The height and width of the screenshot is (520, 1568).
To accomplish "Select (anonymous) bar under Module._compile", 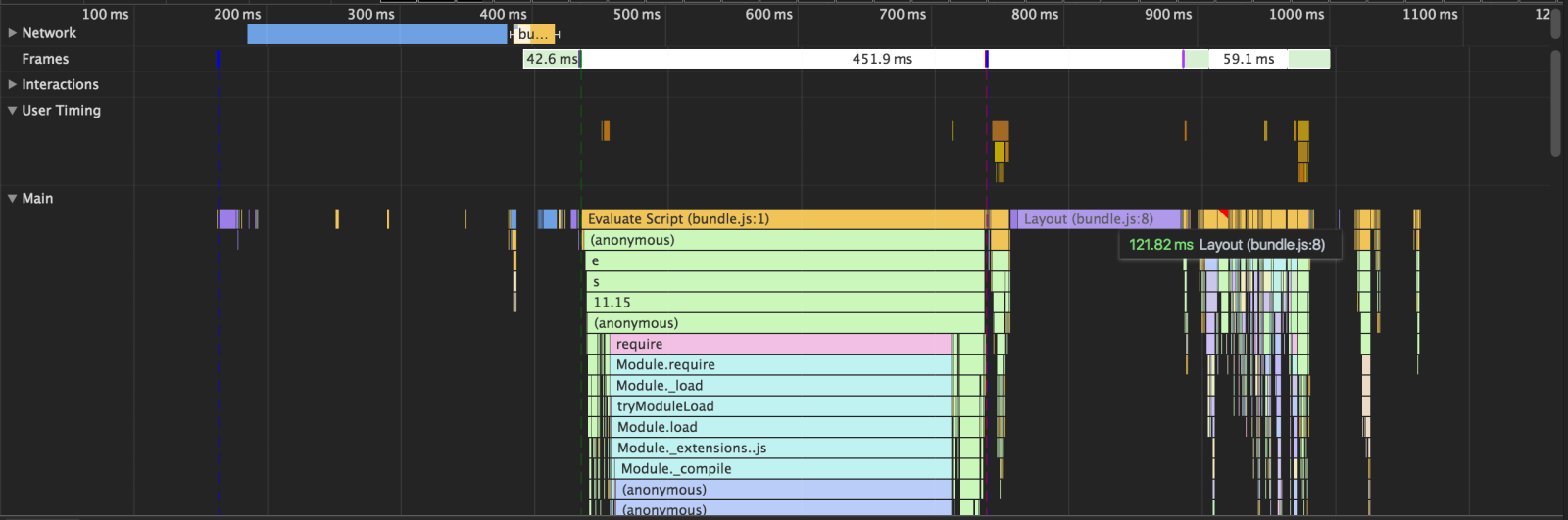I will pyautogui.click(x=784, y=490).
